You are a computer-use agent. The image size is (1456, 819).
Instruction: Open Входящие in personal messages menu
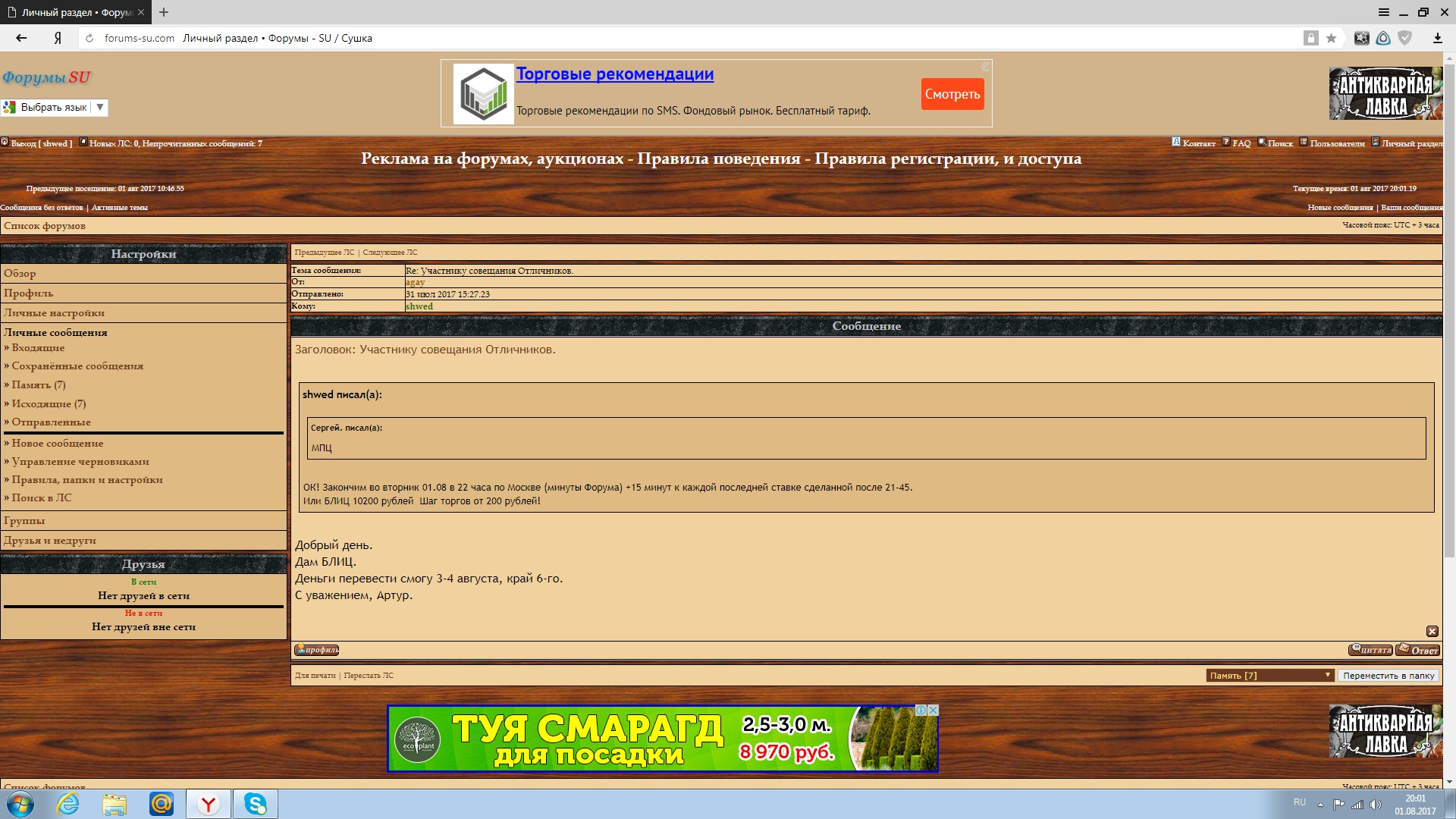tap(38, 347)
